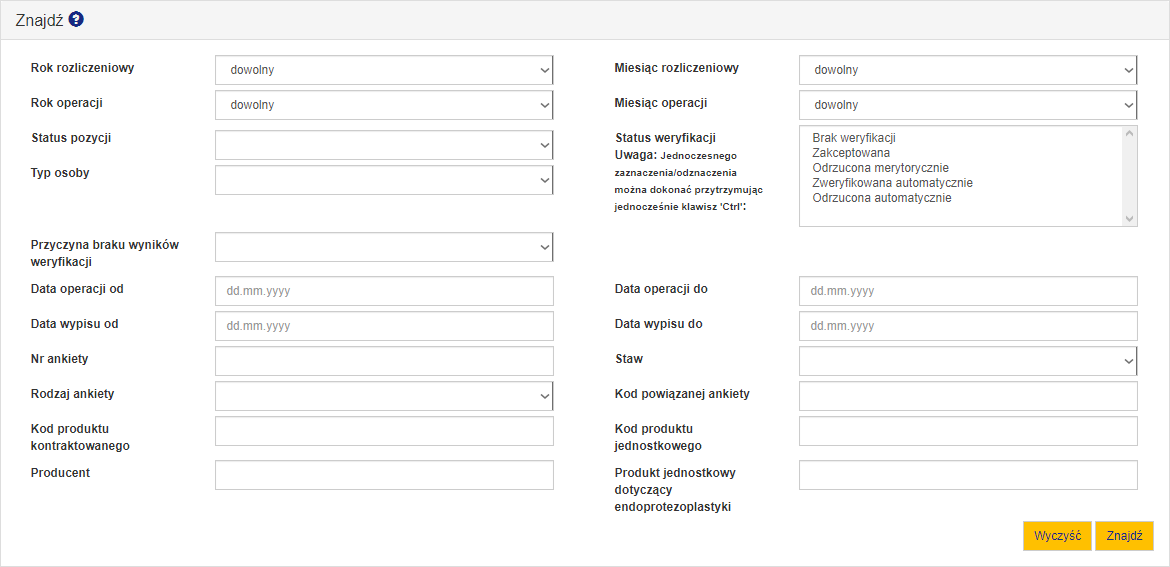Click into the Nr ankiety field
Viewport: 1170px width, 567px height.
[x=383, y=361]
